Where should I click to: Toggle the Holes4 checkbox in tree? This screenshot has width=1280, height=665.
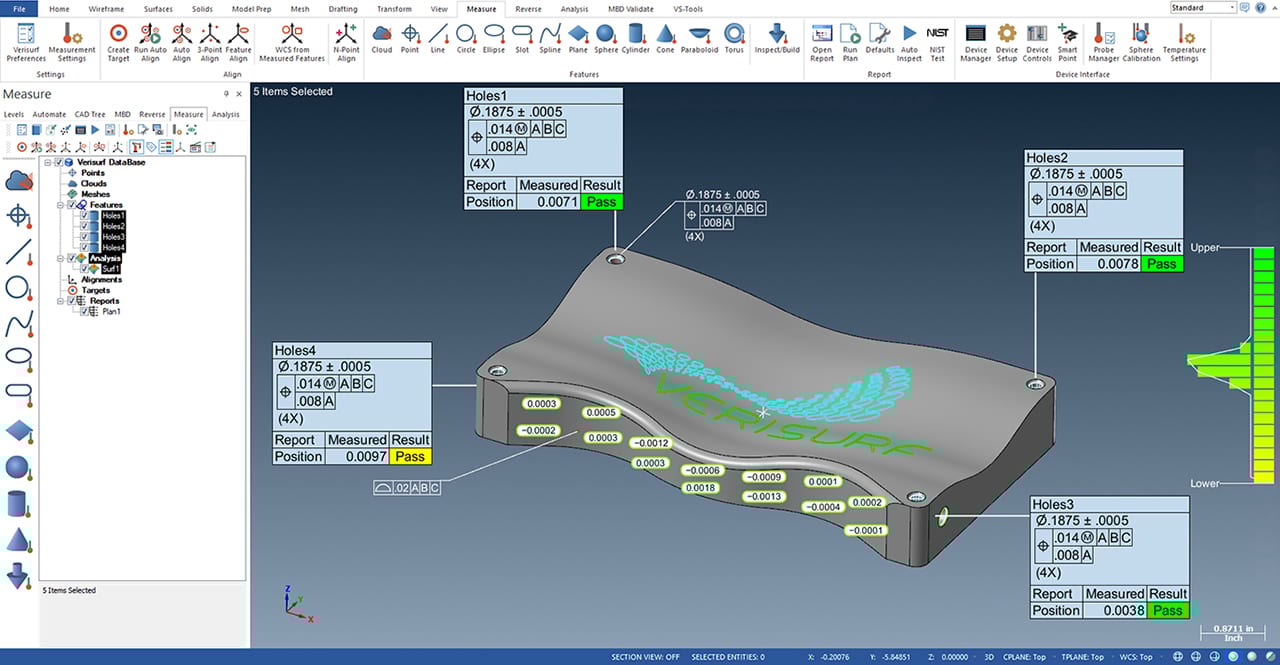pyautogui.click(x=84, y=247)
